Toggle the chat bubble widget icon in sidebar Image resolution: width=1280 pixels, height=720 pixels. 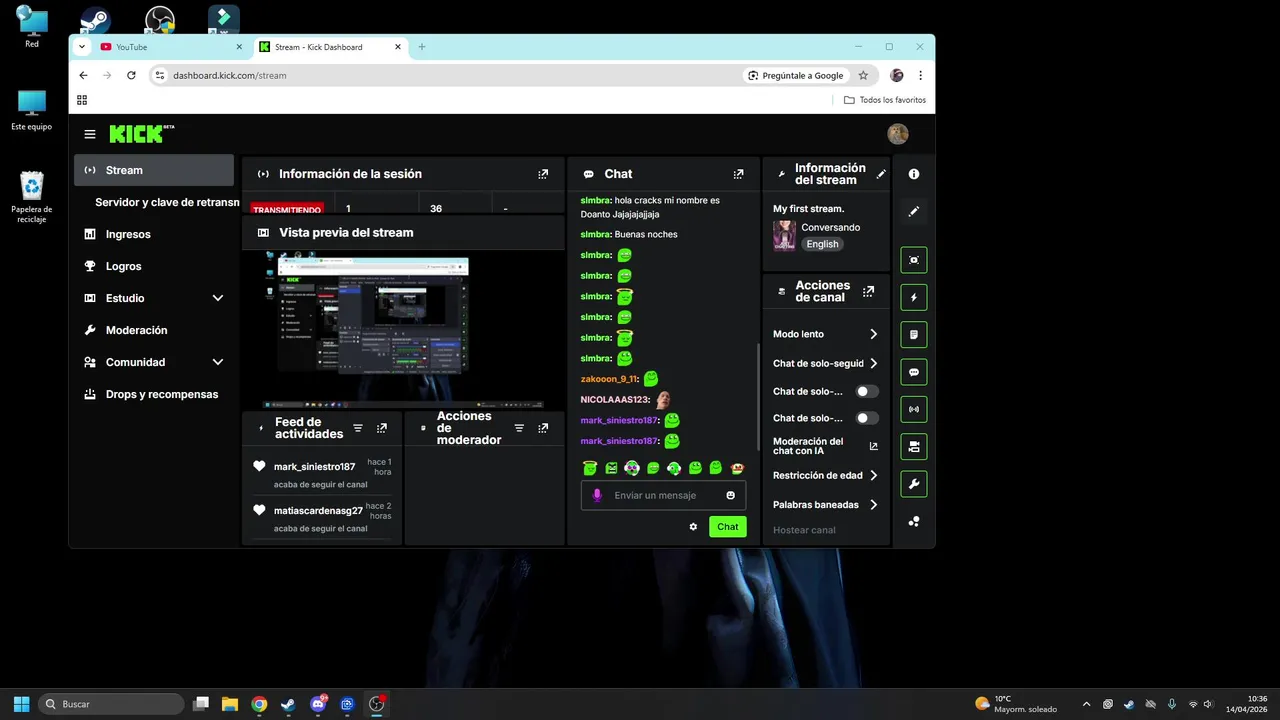[913, 372]
